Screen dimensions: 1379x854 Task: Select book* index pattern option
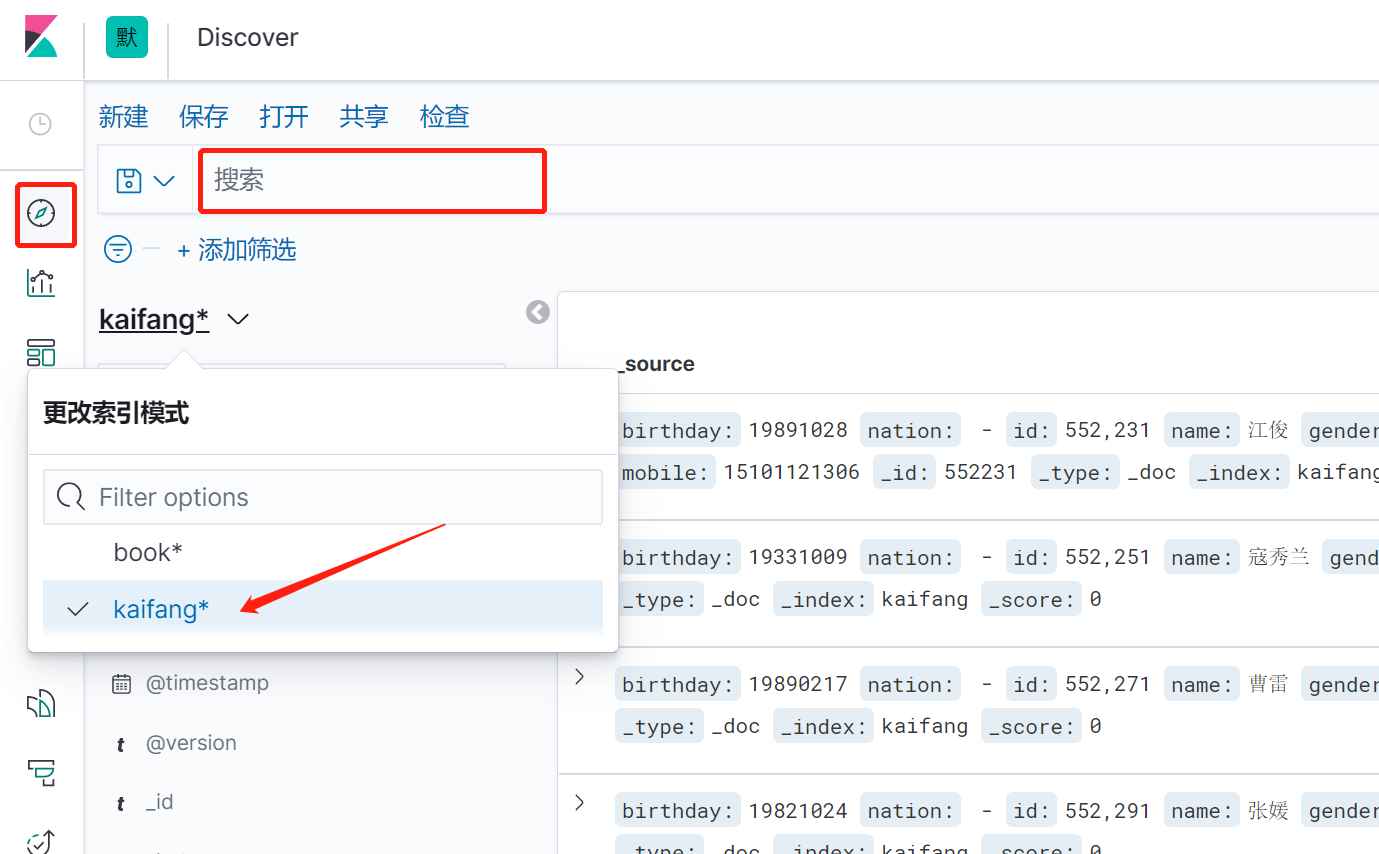[x=148, y=552]
